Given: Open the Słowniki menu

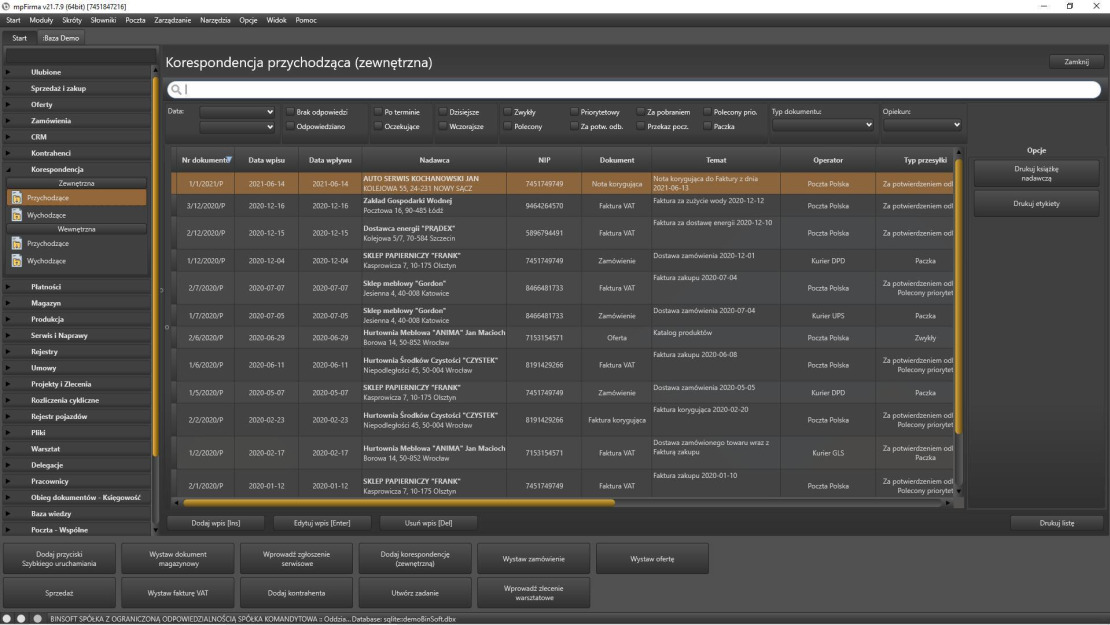Looking at the screenshot, I should [x=103, y=21].
